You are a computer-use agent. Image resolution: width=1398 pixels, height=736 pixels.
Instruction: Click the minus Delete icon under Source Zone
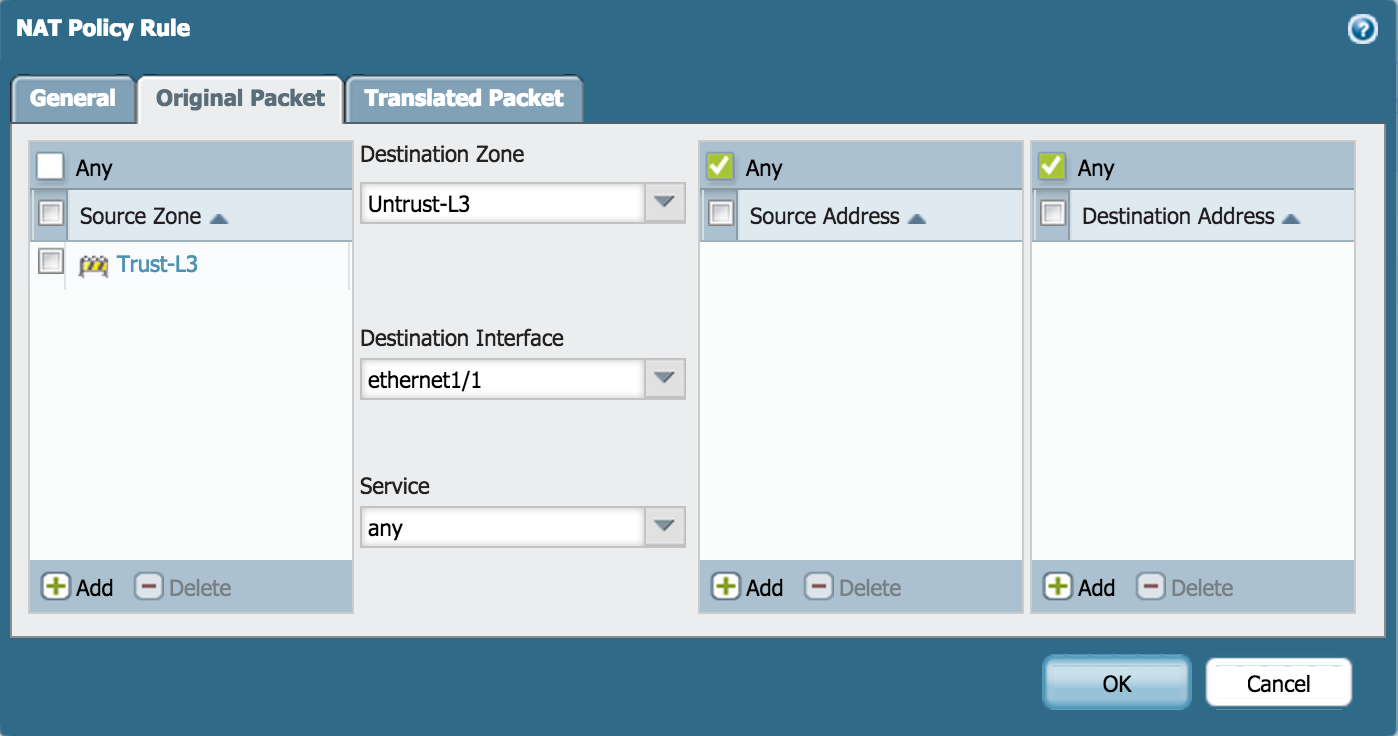click(x=149, y=587)
